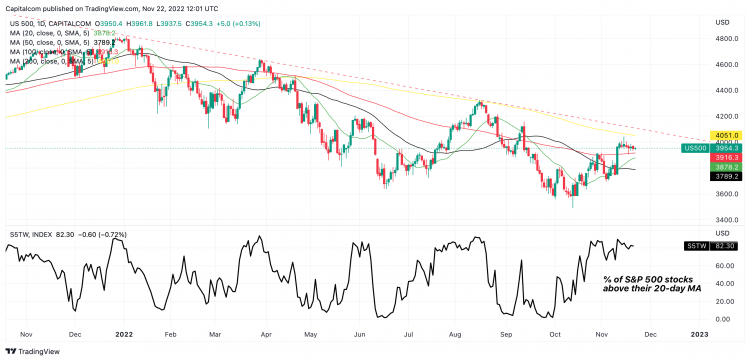Click the yellow 4051.0 price tag
Viewport: 750px width, 361px height.
coord(727,135)
